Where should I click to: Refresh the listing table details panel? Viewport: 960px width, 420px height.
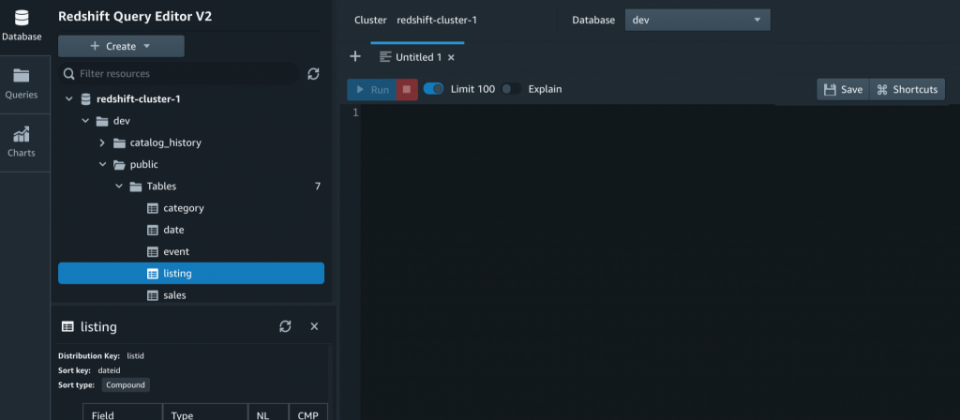click(x=285, y=326)
